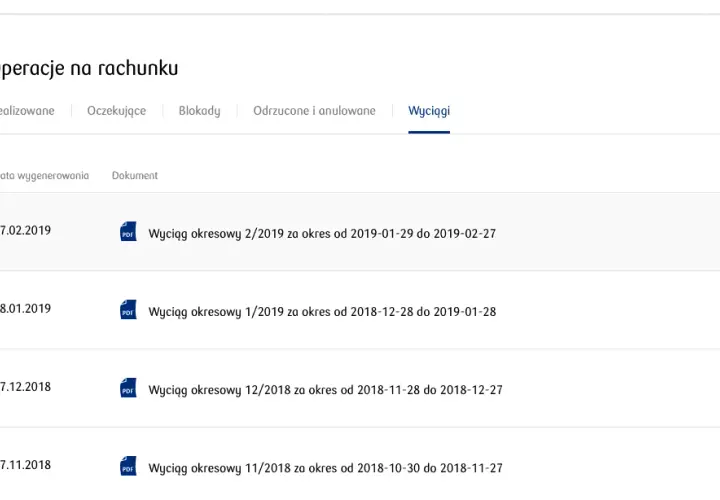Click PDF icon for statement 11/2018
720x500 pixels.
click(128, 466)
